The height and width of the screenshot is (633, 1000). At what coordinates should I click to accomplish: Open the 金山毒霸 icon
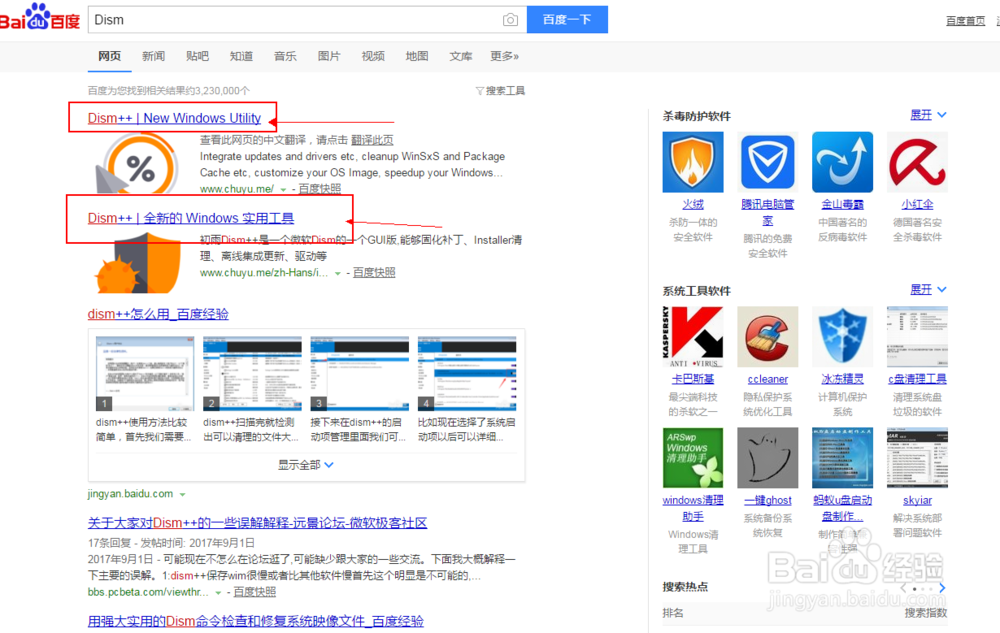point(842,162)
